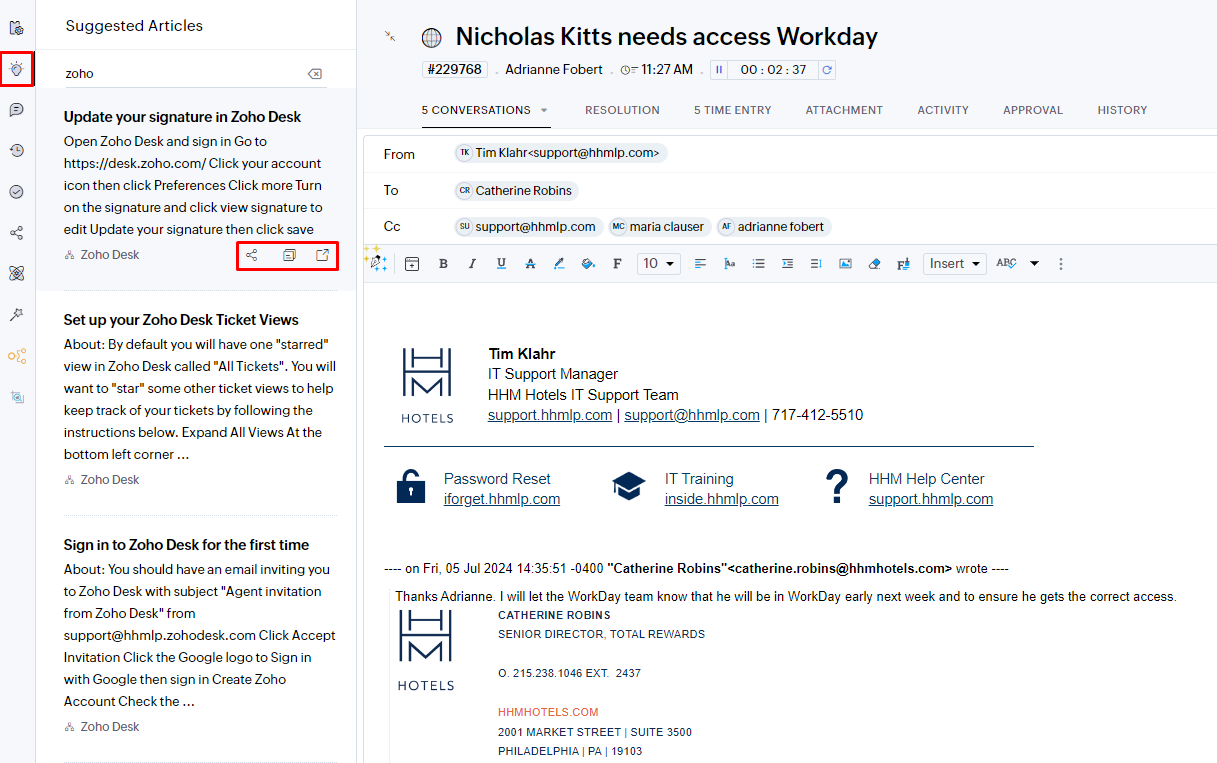
Task: Adjust line spacing from toolbar
Action: [816, 264]
